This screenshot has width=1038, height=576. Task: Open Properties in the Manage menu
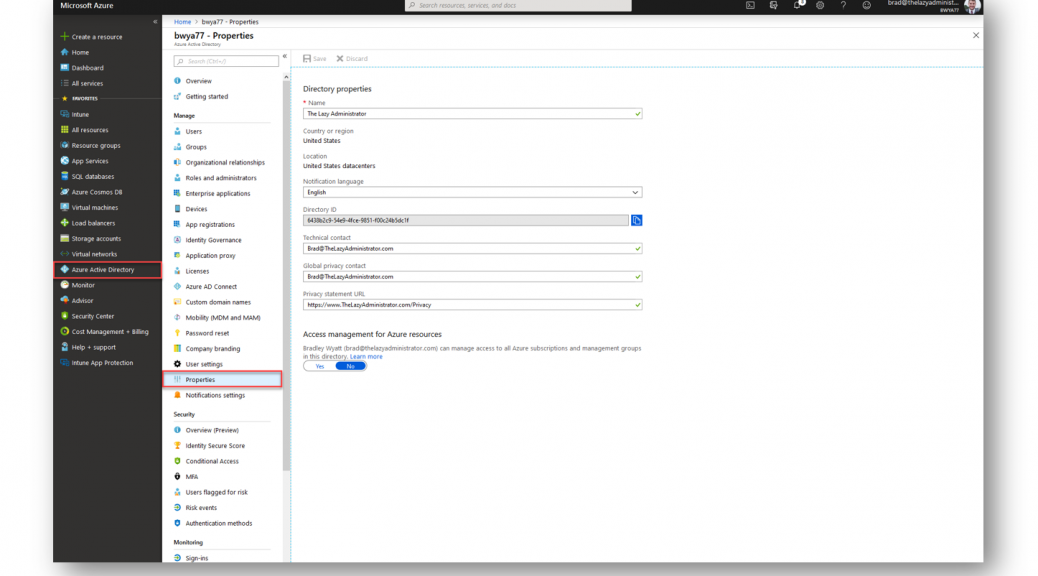pyautogui.click(x=222, y=379)
